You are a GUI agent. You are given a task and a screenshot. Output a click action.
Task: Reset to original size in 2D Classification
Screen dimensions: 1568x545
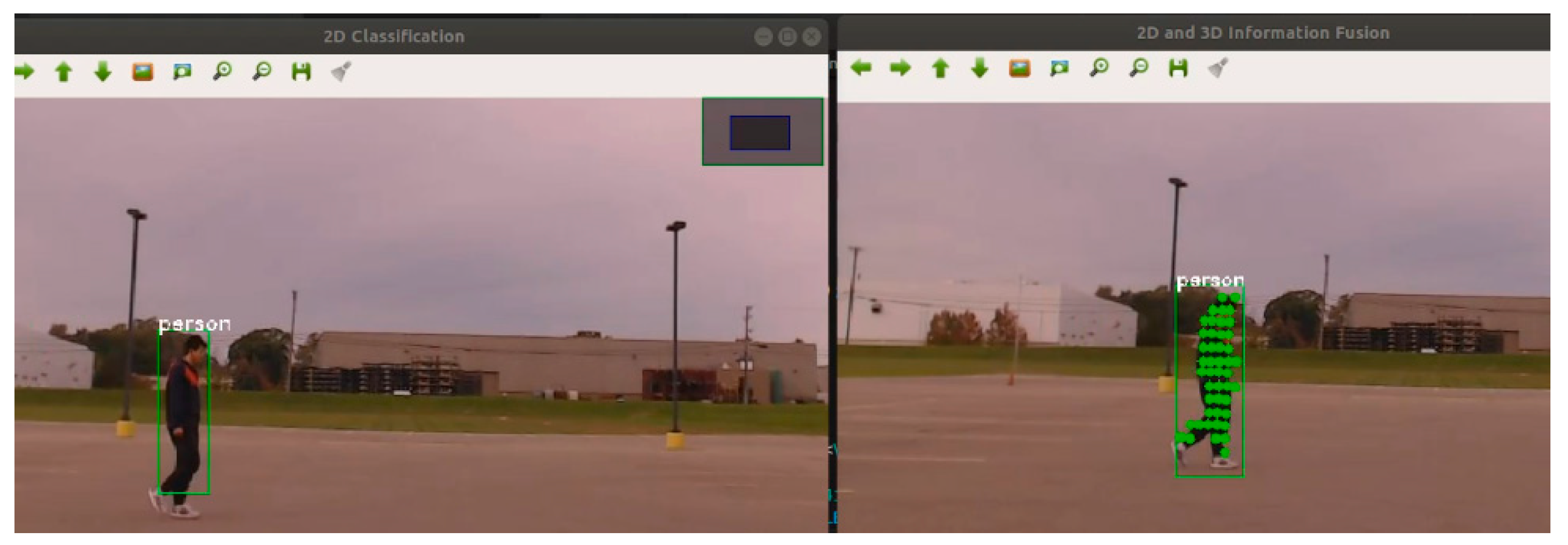[143, 72]
